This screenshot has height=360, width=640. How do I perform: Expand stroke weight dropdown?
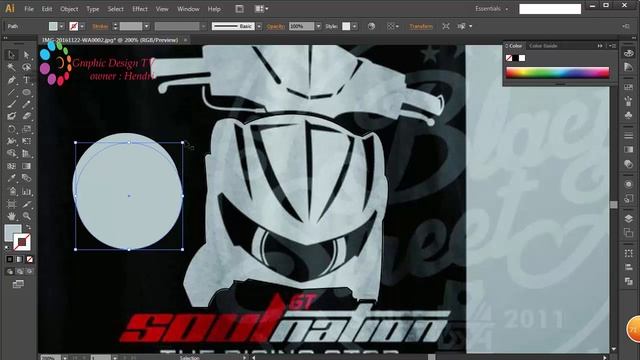[x=147, y=26]
